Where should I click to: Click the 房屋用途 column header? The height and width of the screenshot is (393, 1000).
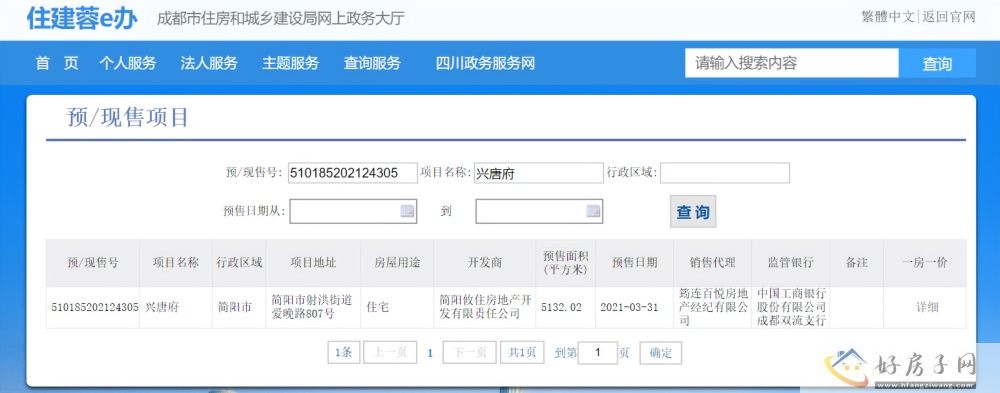tap(397, 263)
